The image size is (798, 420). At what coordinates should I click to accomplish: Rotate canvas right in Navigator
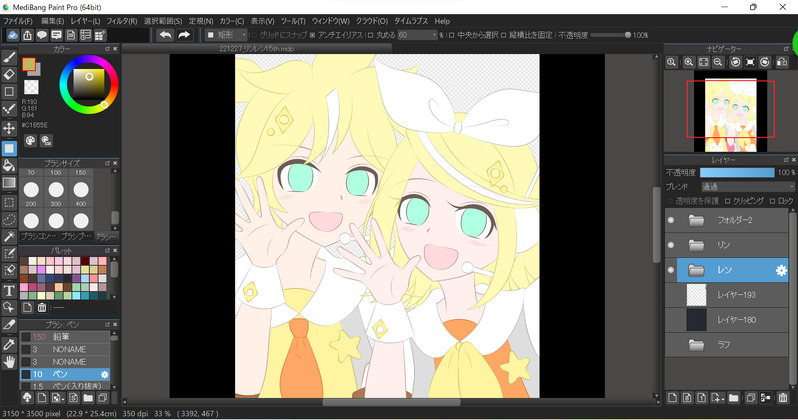pyautogui.click(x=765, y=62)
